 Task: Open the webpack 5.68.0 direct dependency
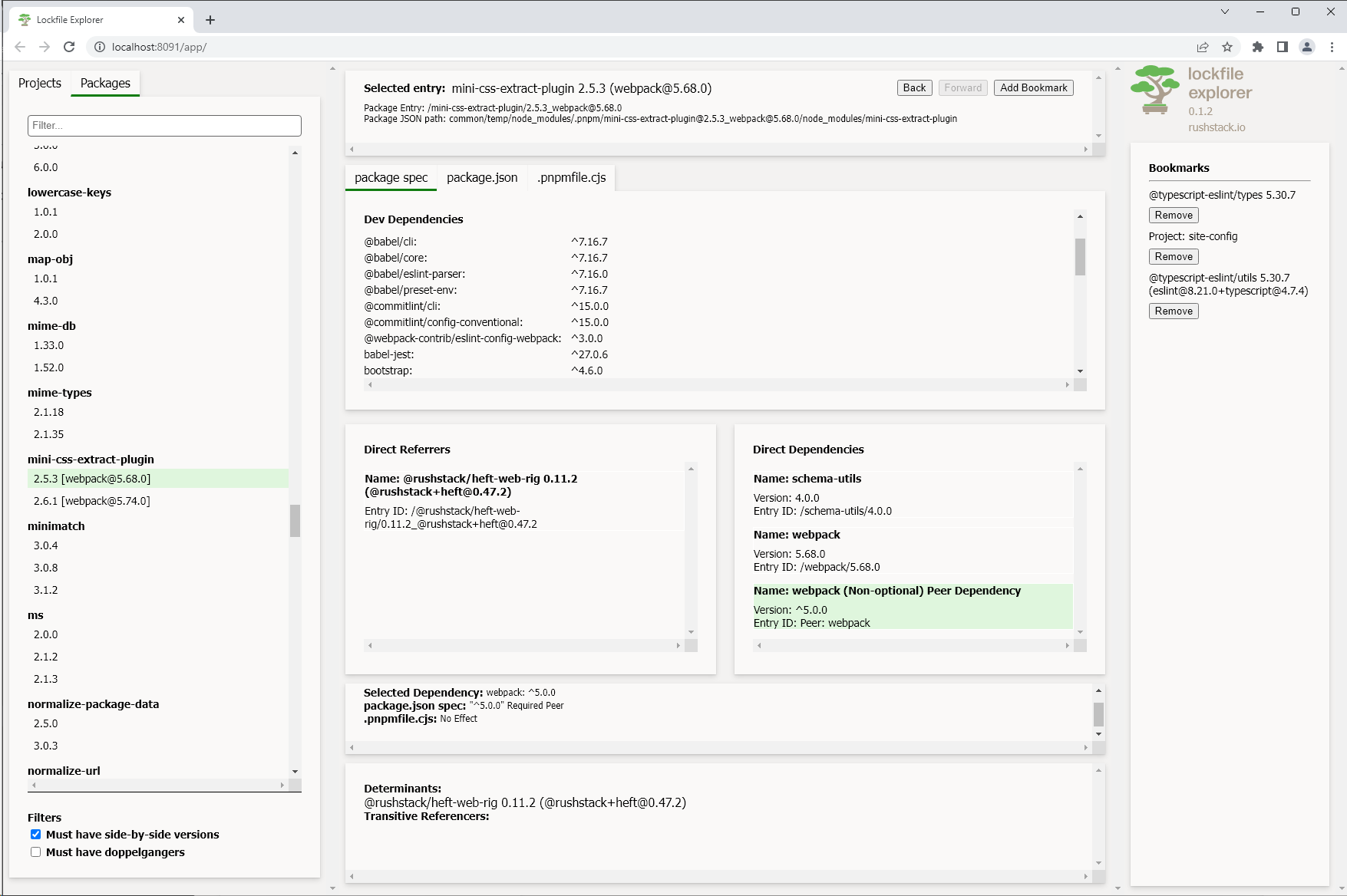[913, 550]
